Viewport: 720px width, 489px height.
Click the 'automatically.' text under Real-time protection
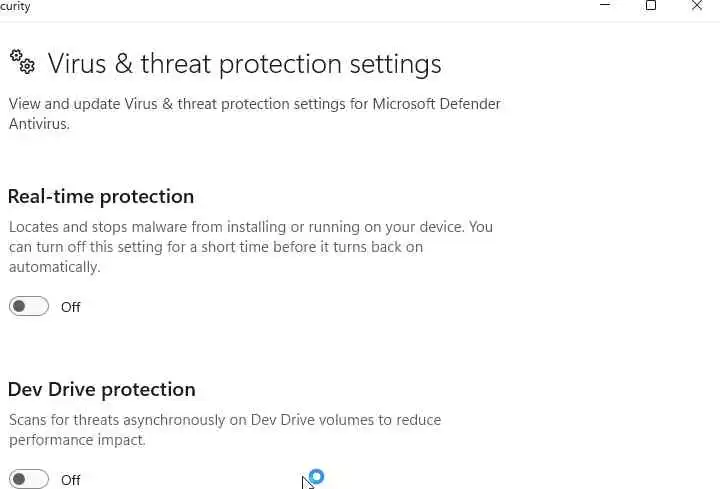(x=54, y=267)
